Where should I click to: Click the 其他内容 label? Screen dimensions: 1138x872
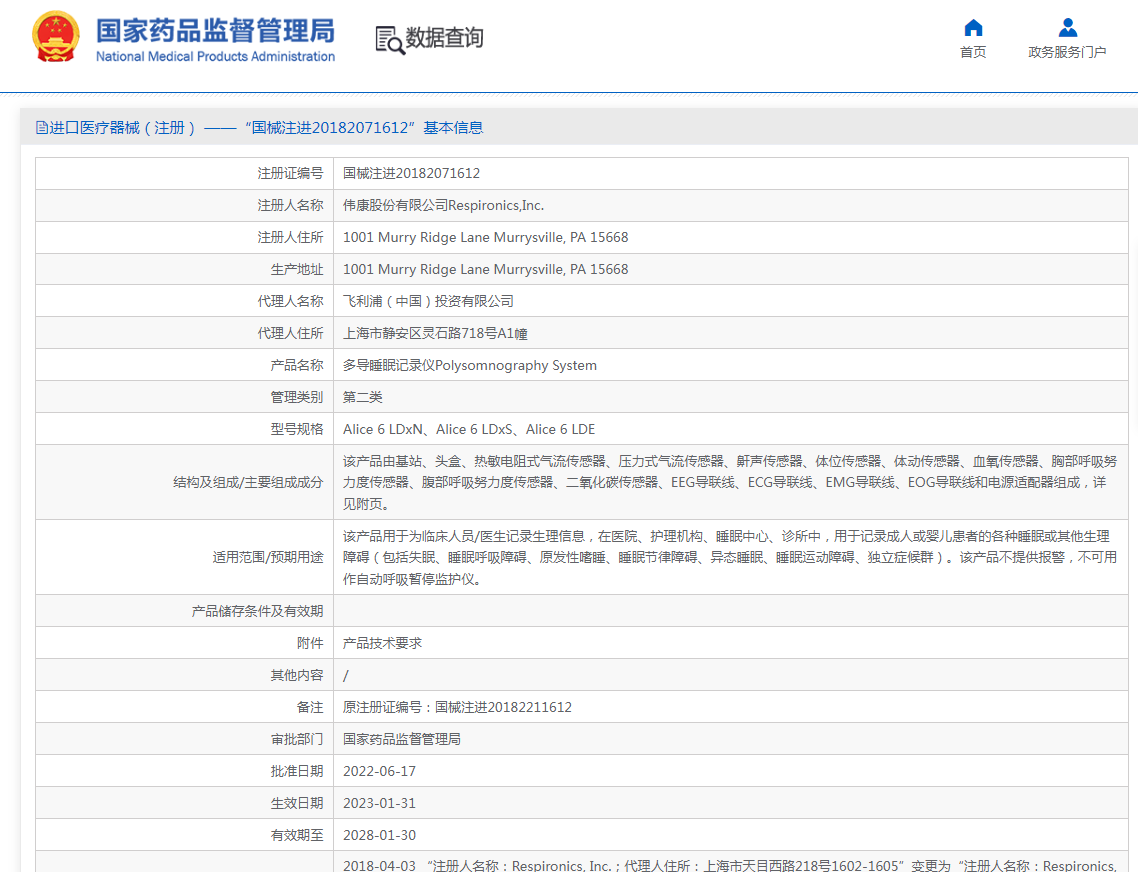[x=297, y=675]
